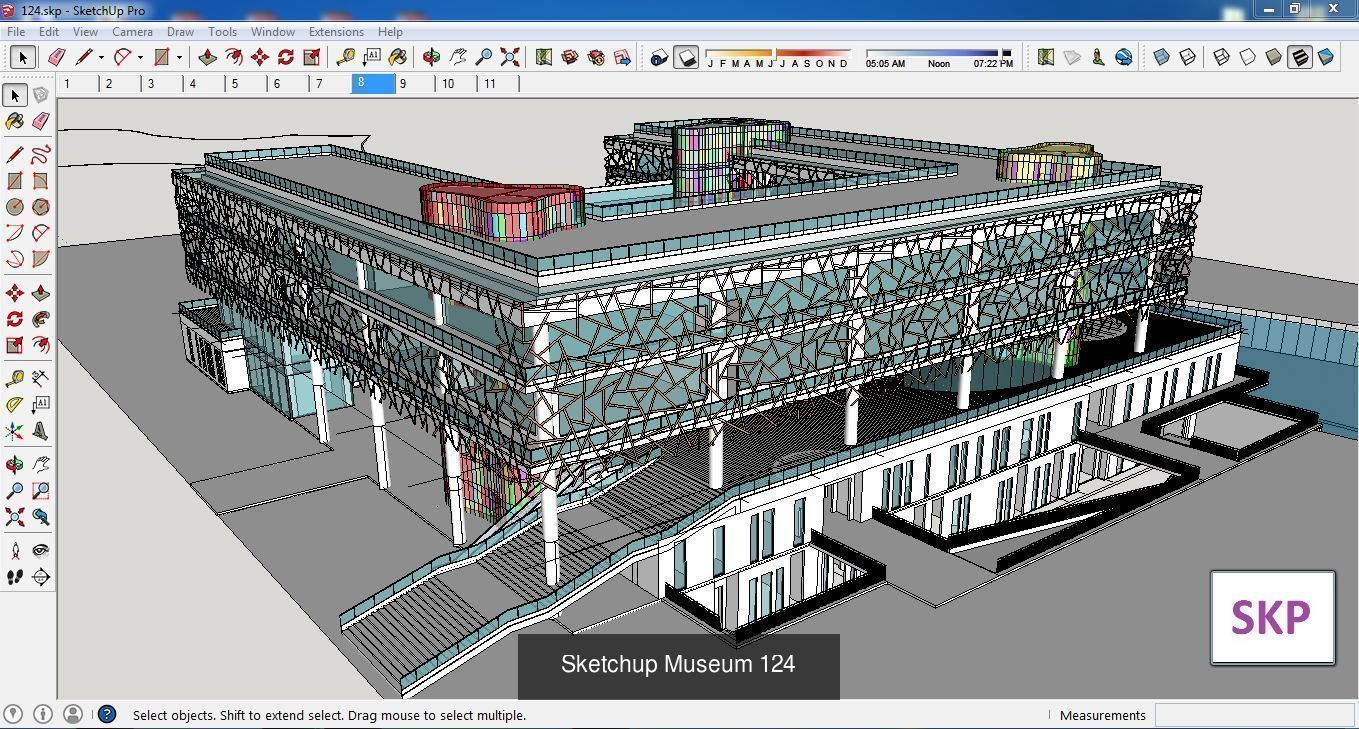Select the Move tool in top toolbar
Image resolution: width=1359 pixels, height=729 pixels.
point(260,57)
